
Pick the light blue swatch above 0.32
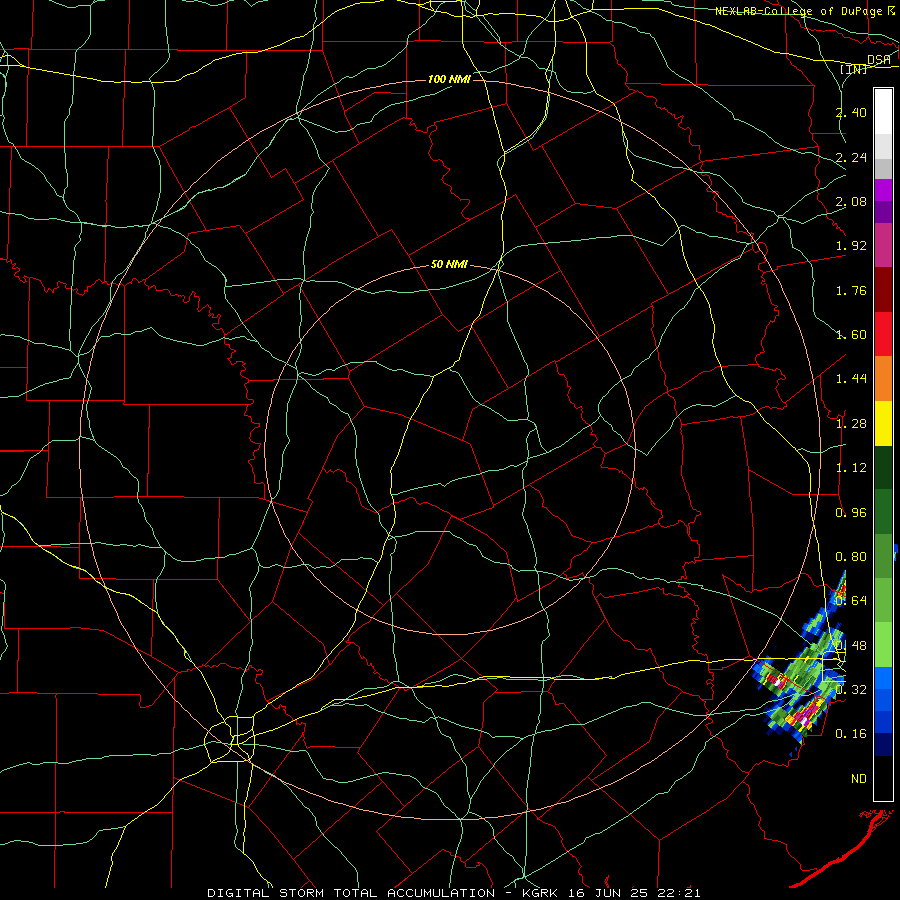pyautogui.click(x=883, y=678)
